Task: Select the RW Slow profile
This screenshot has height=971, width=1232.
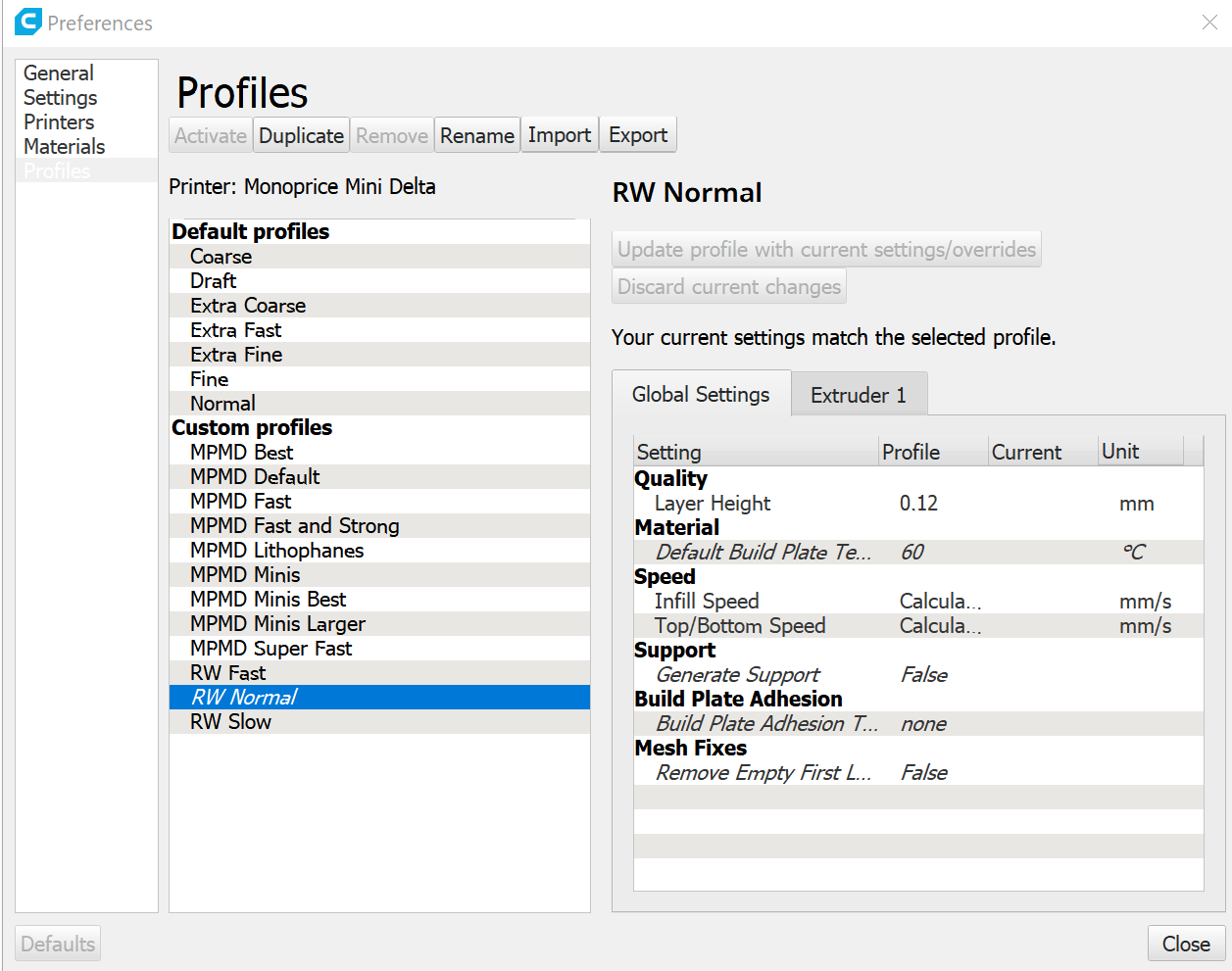Action: tap(379, 721)
